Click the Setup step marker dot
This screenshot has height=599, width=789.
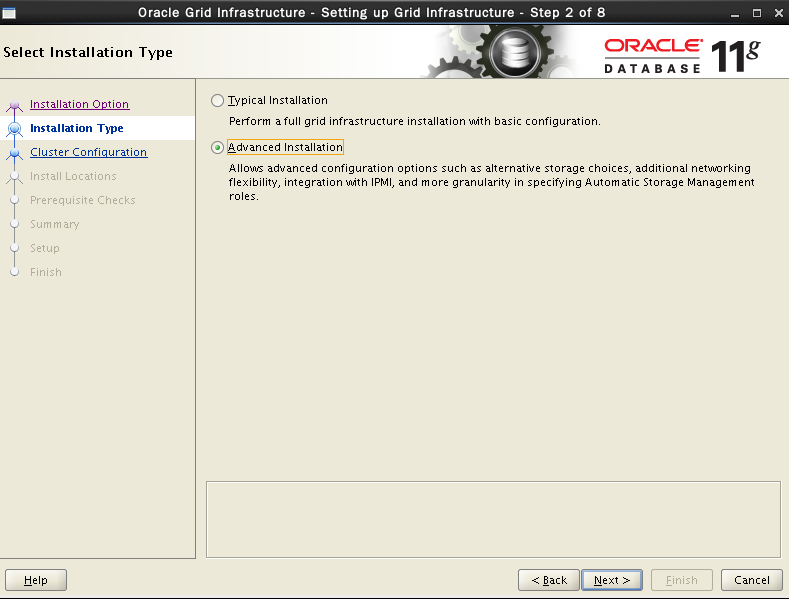(14, 248)
